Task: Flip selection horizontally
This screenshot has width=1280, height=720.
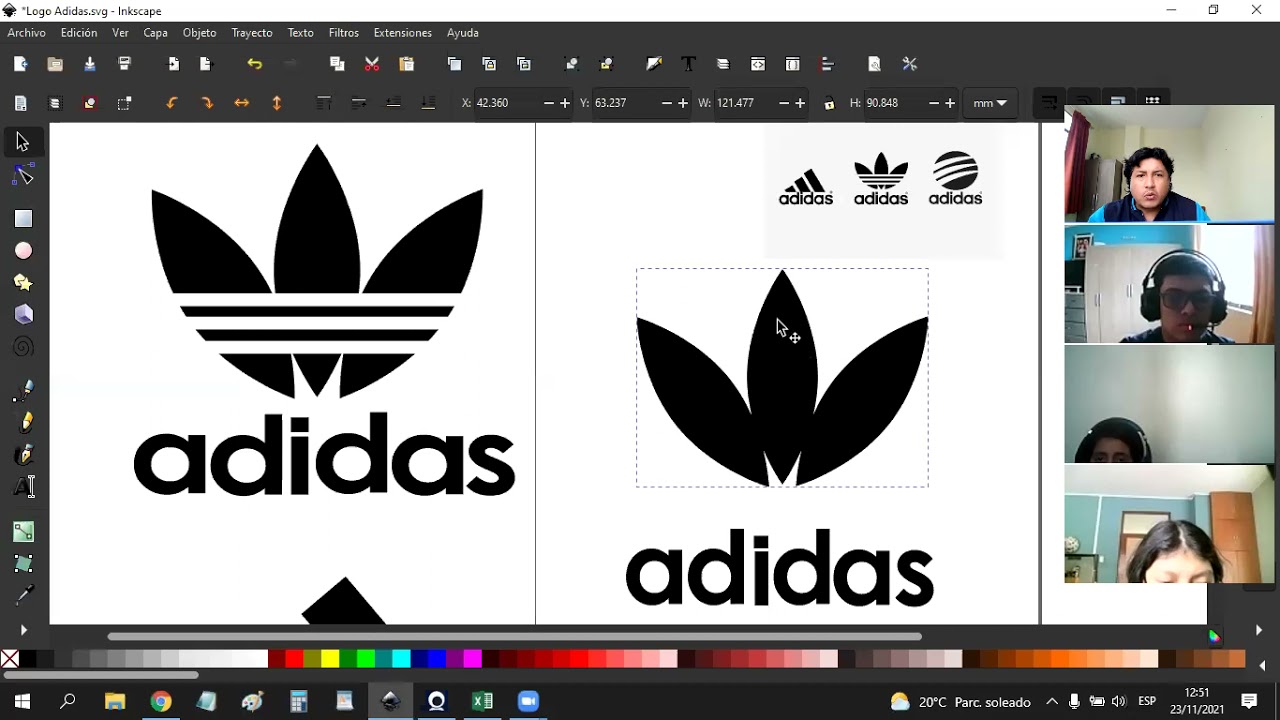Action: pyautogui.click(x=241, y=103)
